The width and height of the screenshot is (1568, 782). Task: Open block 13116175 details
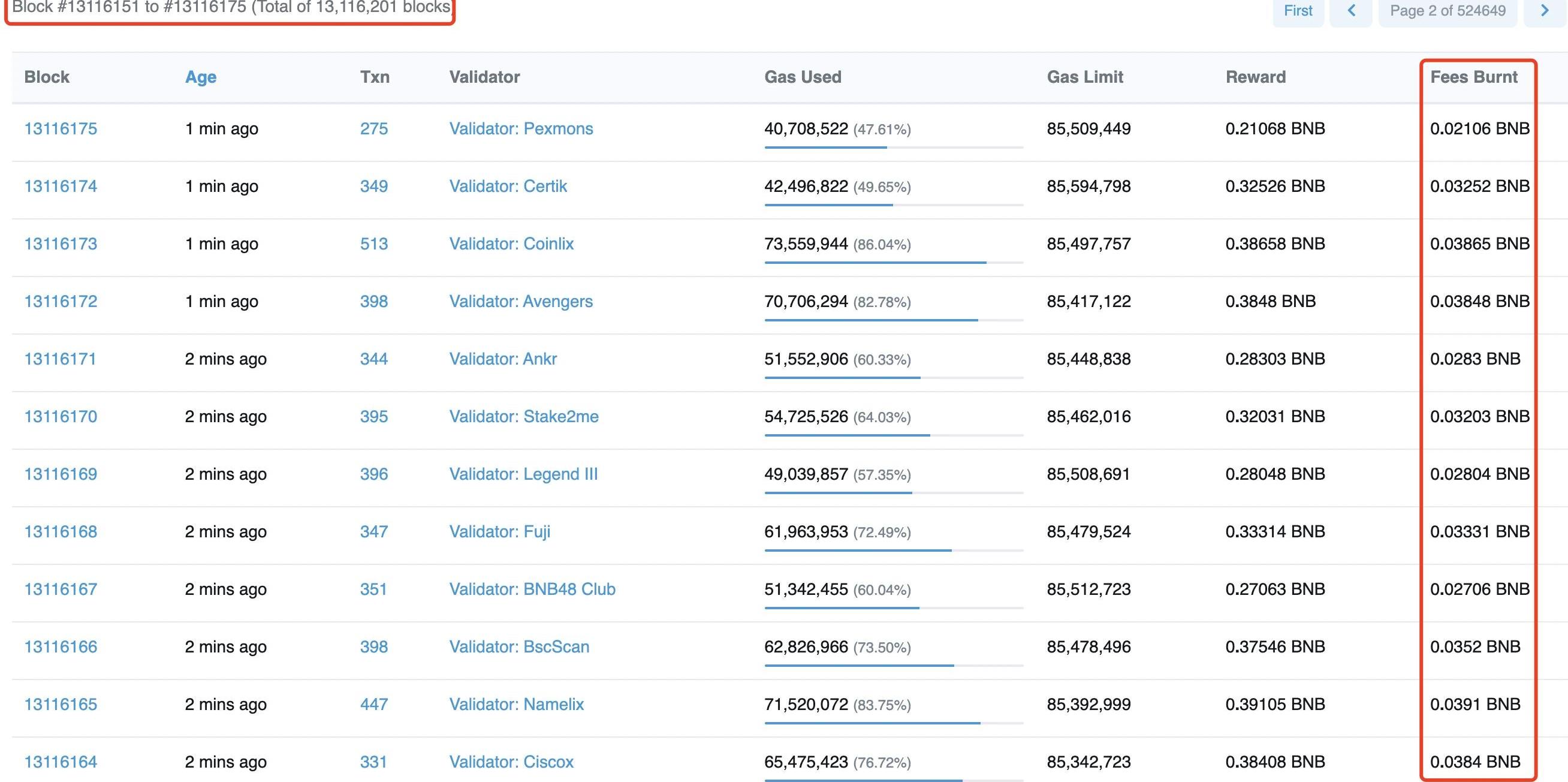click(x=61, y=128)
